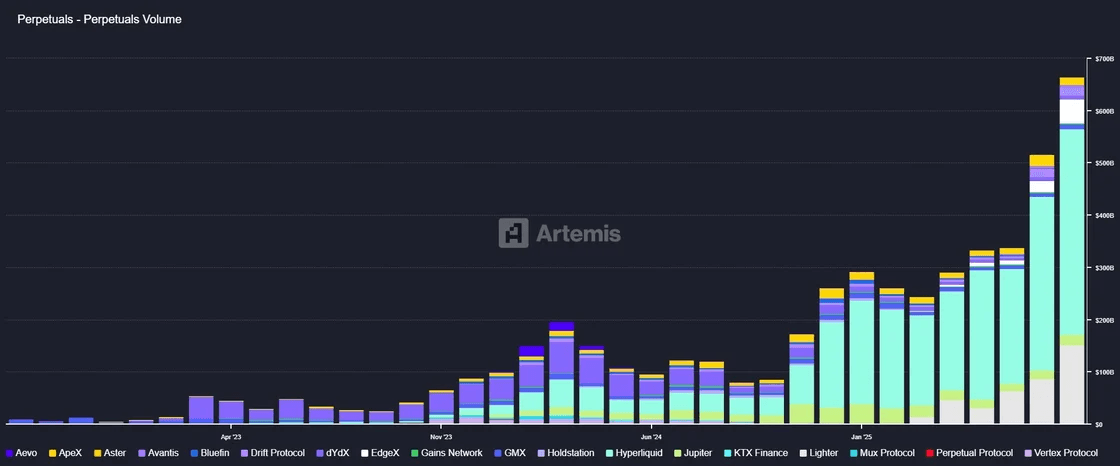The width and height of the screenshot is (1120, 466).
Task: Toggle the Bluefin series
Action: pos(210,453)
